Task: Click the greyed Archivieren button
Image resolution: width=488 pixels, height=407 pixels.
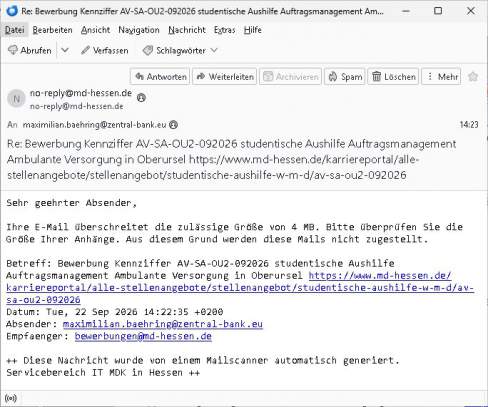Action: tap(290, 77)
